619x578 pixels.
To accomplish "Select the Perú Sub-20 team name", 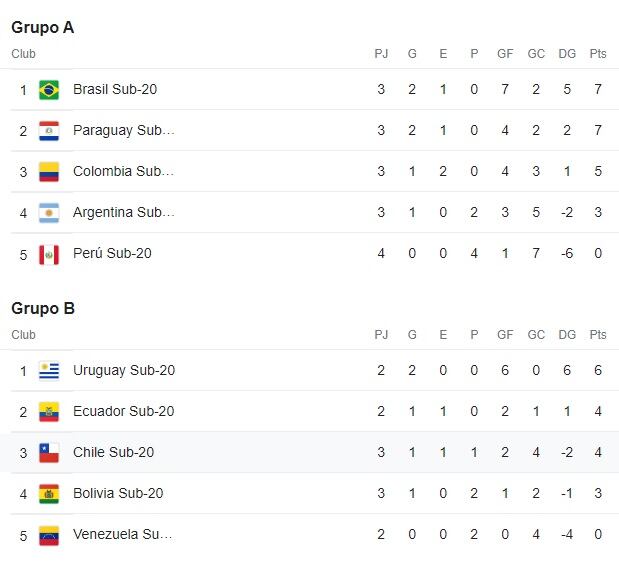I will pyautogui.click(x=112, y=253).
